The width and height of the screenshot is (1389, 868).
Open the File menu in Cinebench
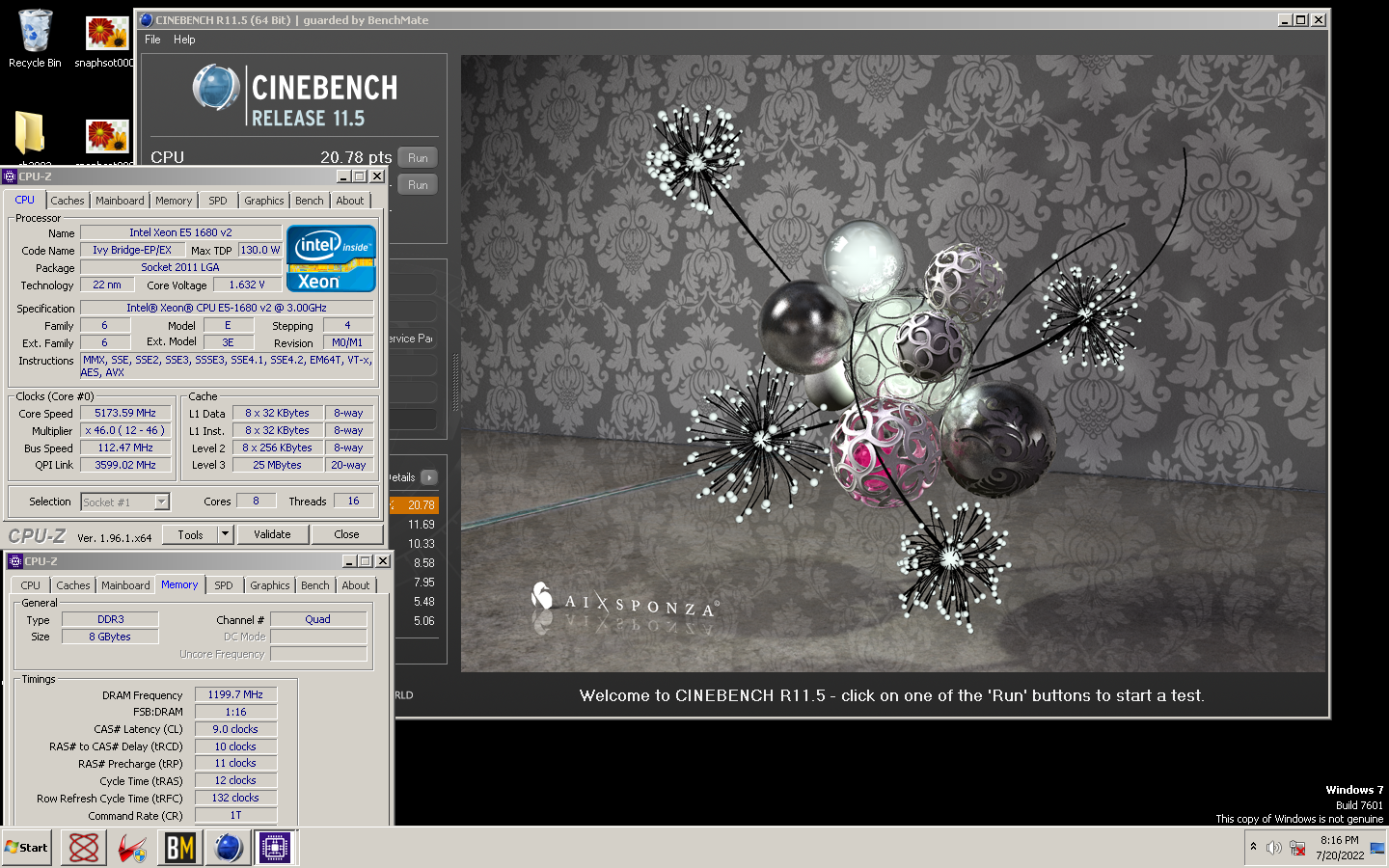click(152, 40)
